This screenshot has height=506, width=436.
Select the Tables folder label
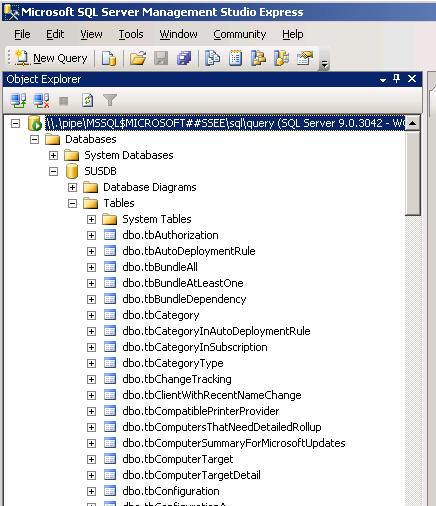pyautogui.click(x=119, y=203)
